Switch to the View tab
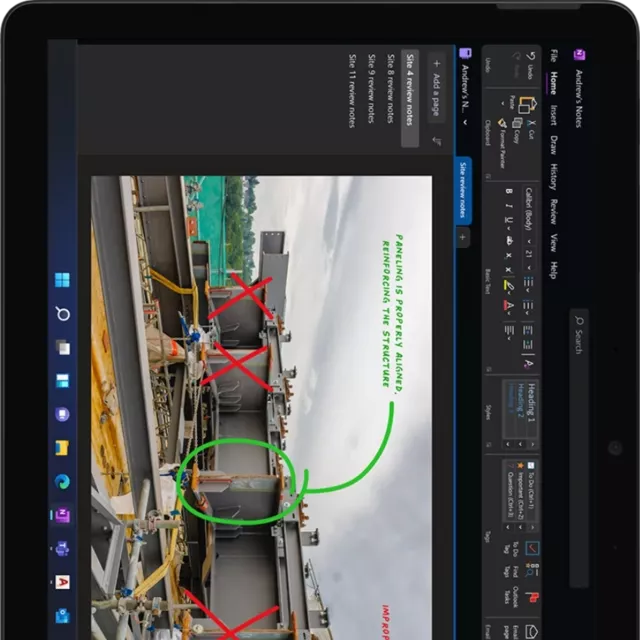Viewport: 640px width, 640px height. coord(554,243)
